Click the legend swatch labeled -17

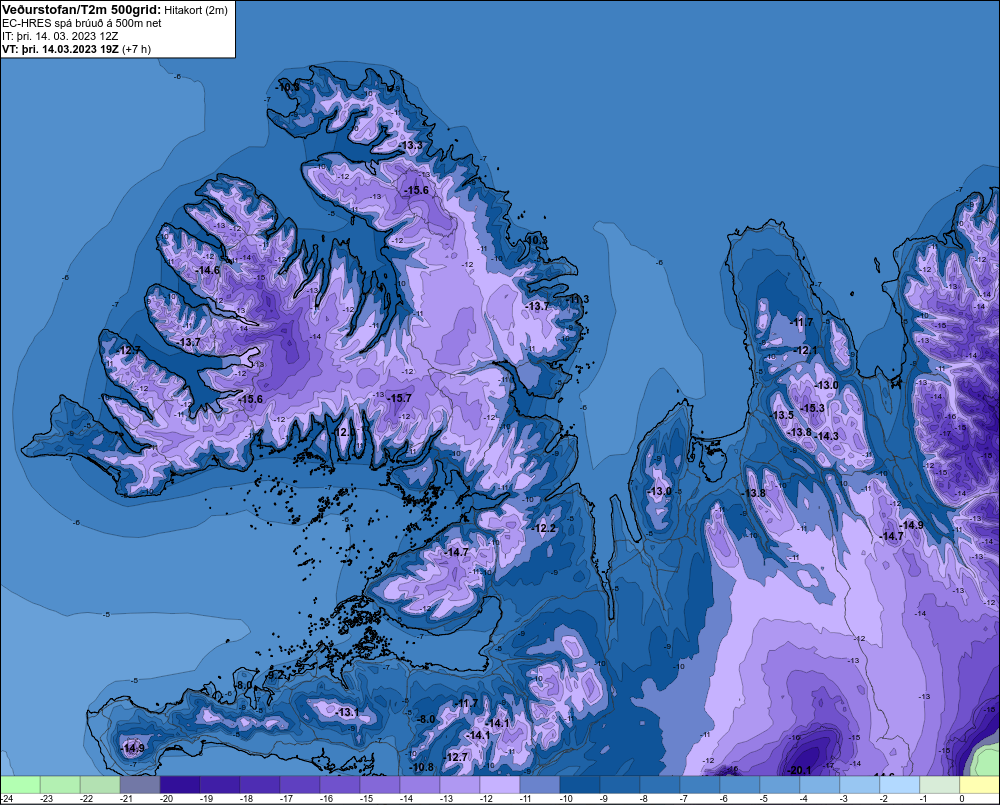point(300,784)
